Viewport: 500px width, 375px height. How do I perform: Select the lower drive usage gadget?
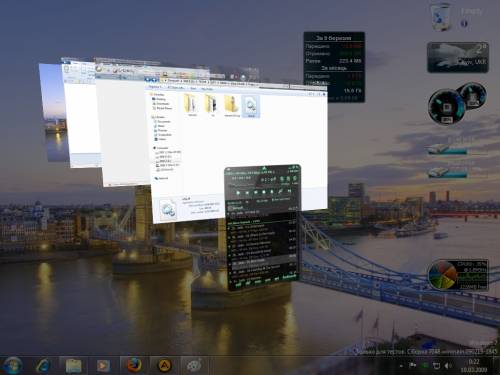click(447, 172)
